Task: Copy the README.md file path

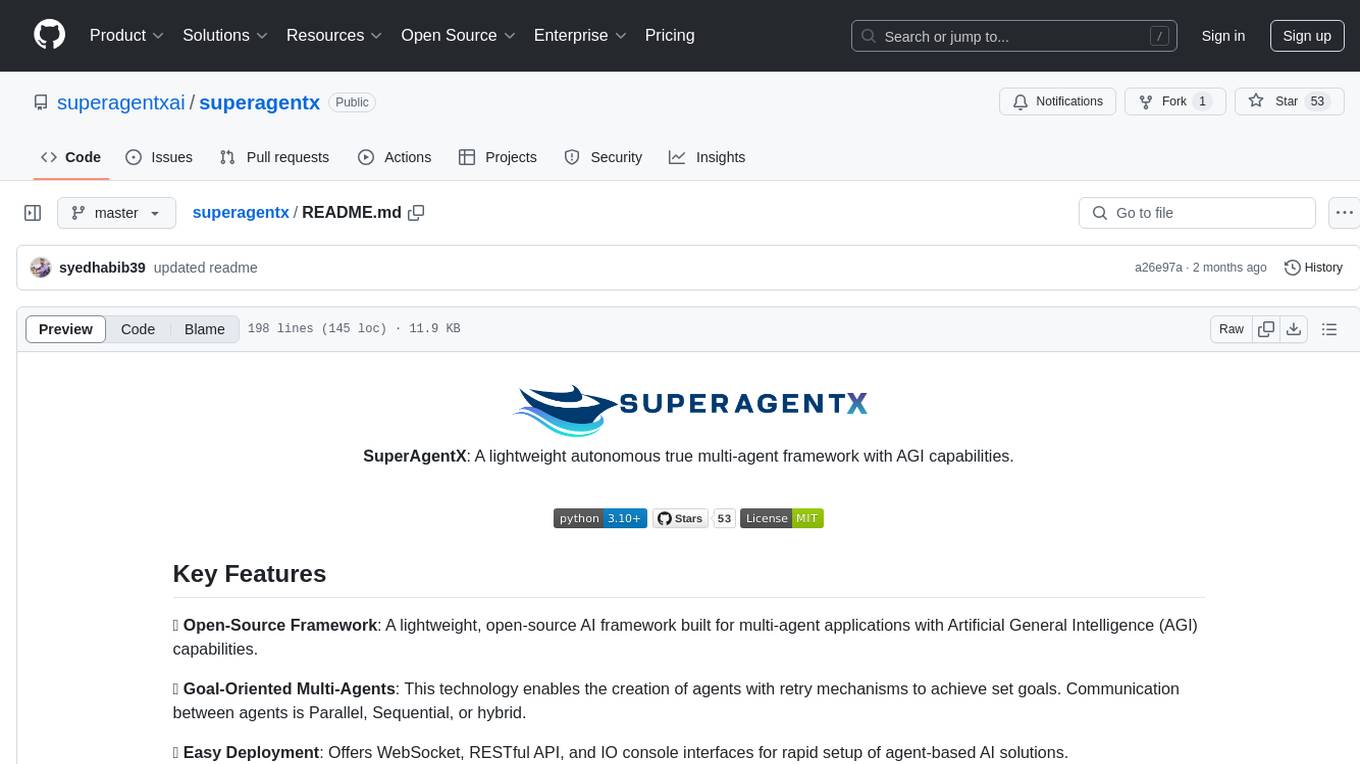Action: [416, 213]
